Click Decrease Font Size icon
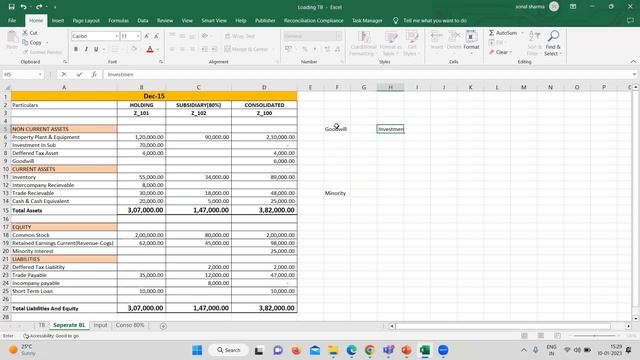 pos(156,36)
